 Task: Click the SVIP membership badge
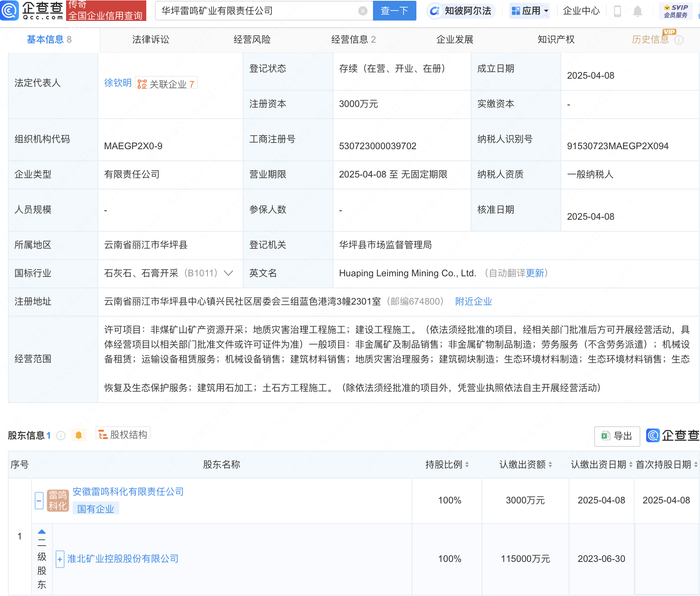tap(678, 11)
